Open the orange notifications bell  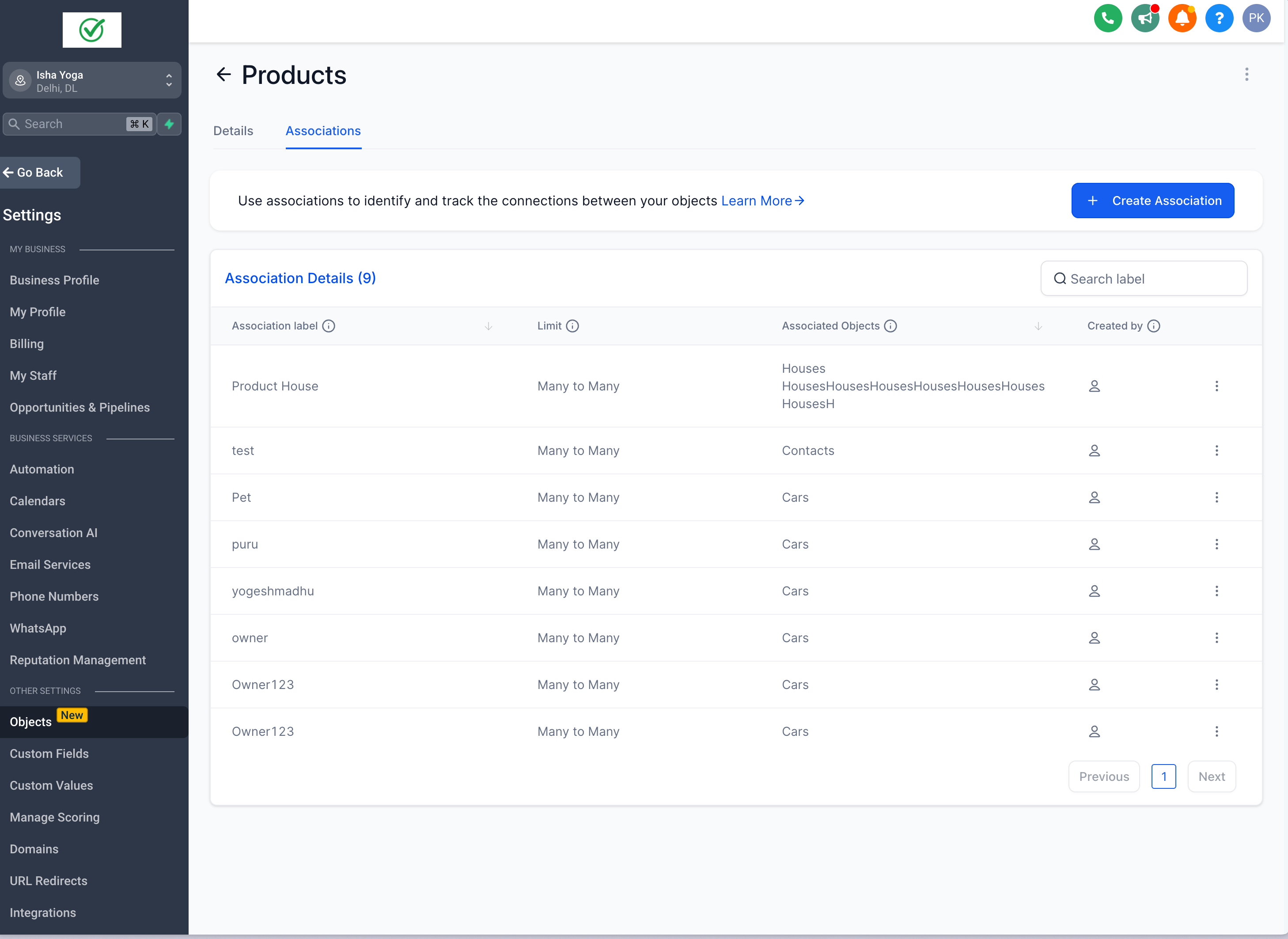[1182, 18]
